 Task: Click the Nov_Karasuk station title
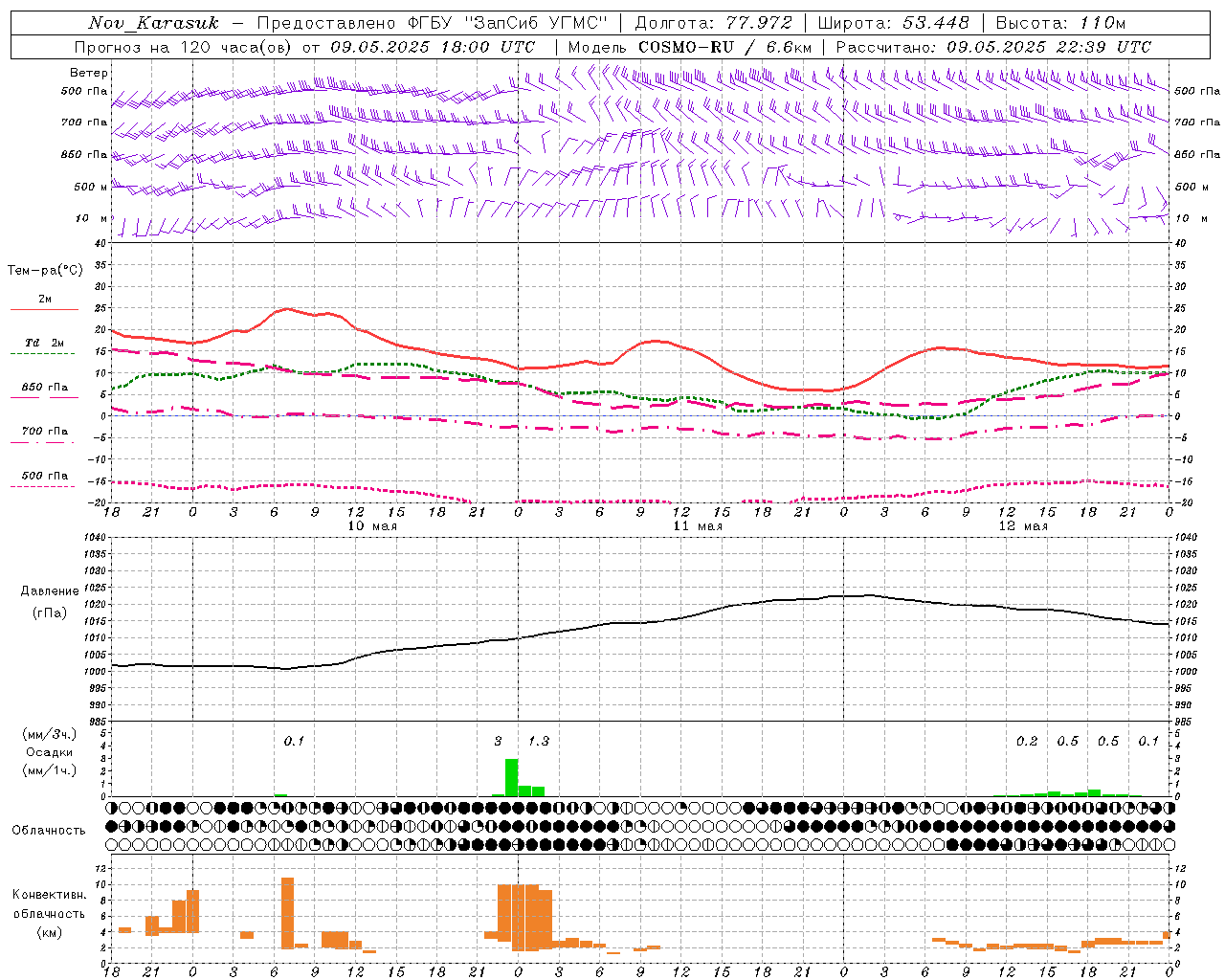pyautogui.click(x=153, y=23)
